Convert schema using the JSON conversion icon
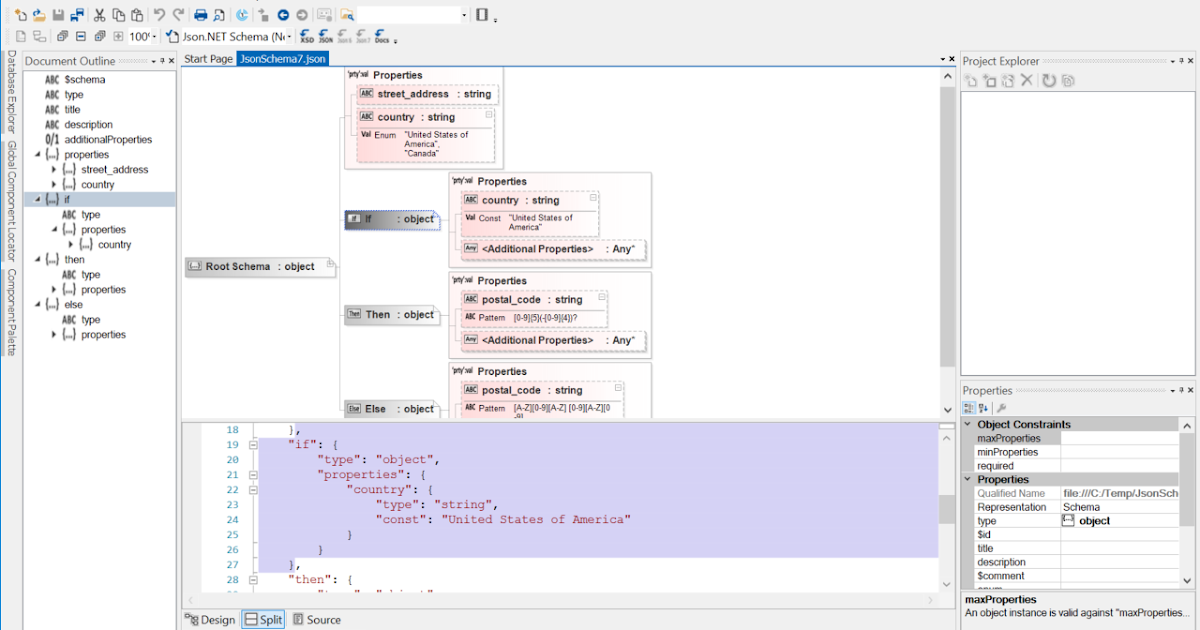 pos(325,34)
